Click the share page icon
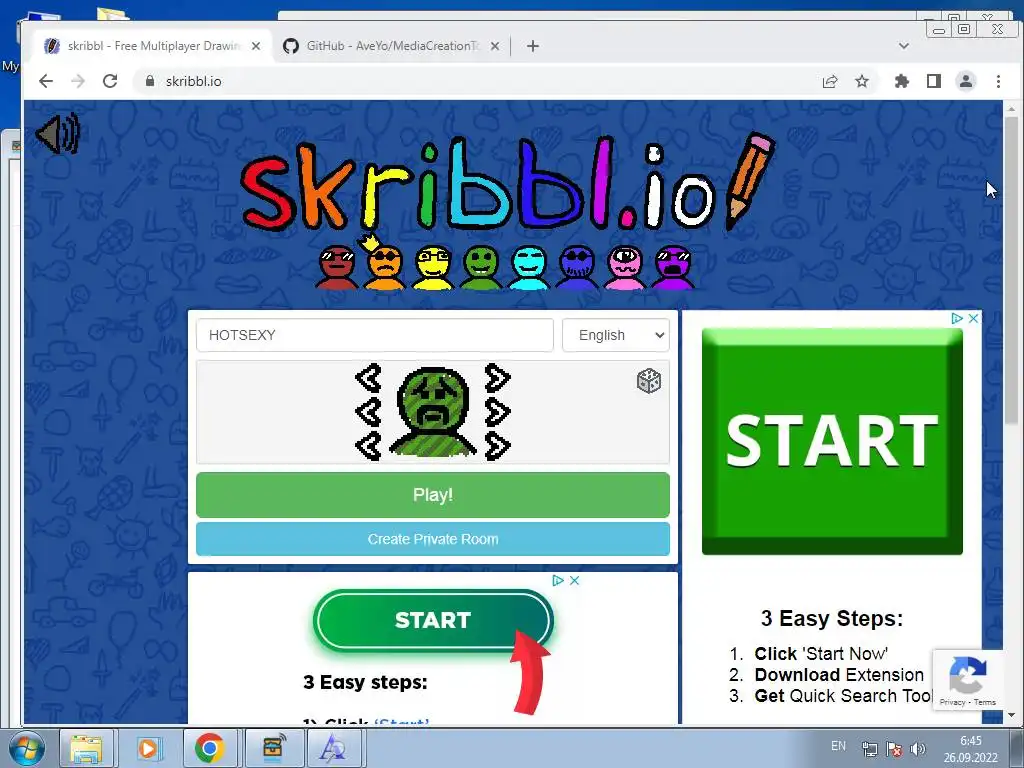Viewport: 1024px width, 768px height. coord(830,81)
